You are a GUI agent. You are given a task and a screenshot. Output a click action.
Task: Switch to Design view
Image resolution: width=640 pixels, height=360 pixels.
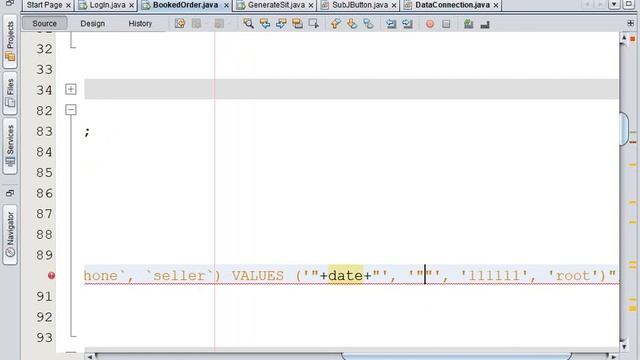(x=93, y=23)
